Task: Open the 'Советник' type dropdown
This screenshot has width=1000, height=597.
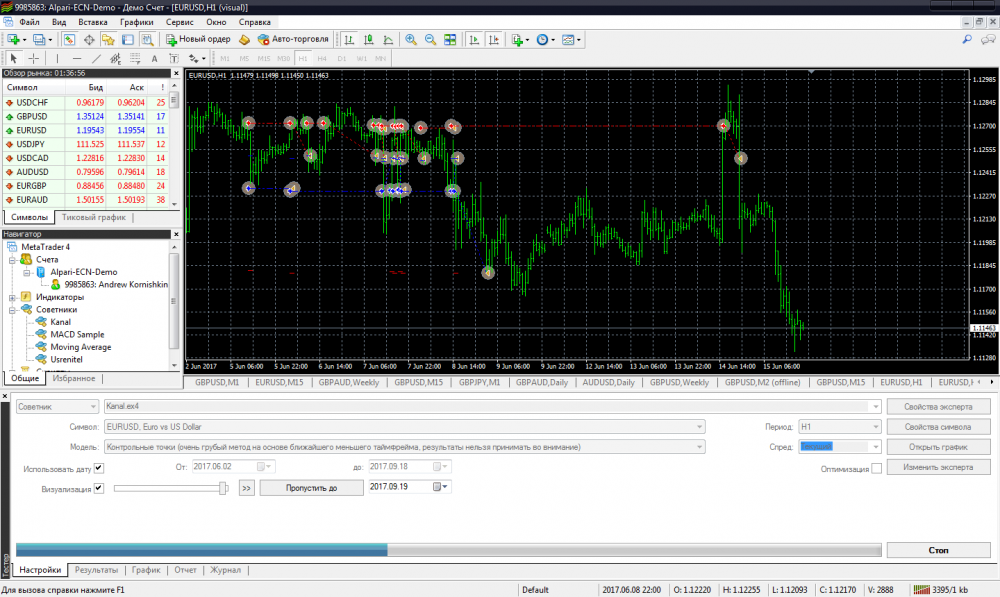Action: click(57, 406)
